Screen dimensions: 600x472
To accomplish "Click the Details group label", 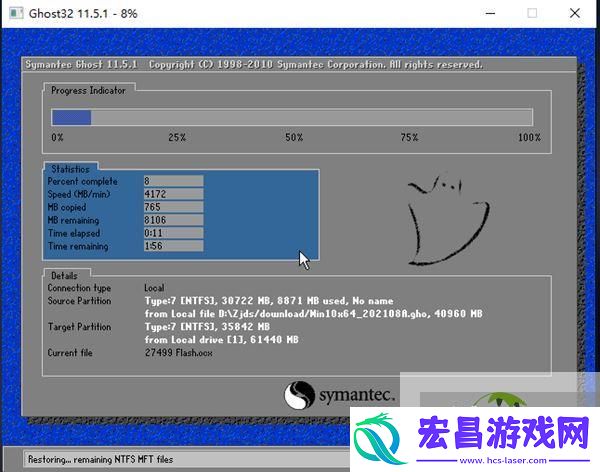I will [x=64, y=276].
